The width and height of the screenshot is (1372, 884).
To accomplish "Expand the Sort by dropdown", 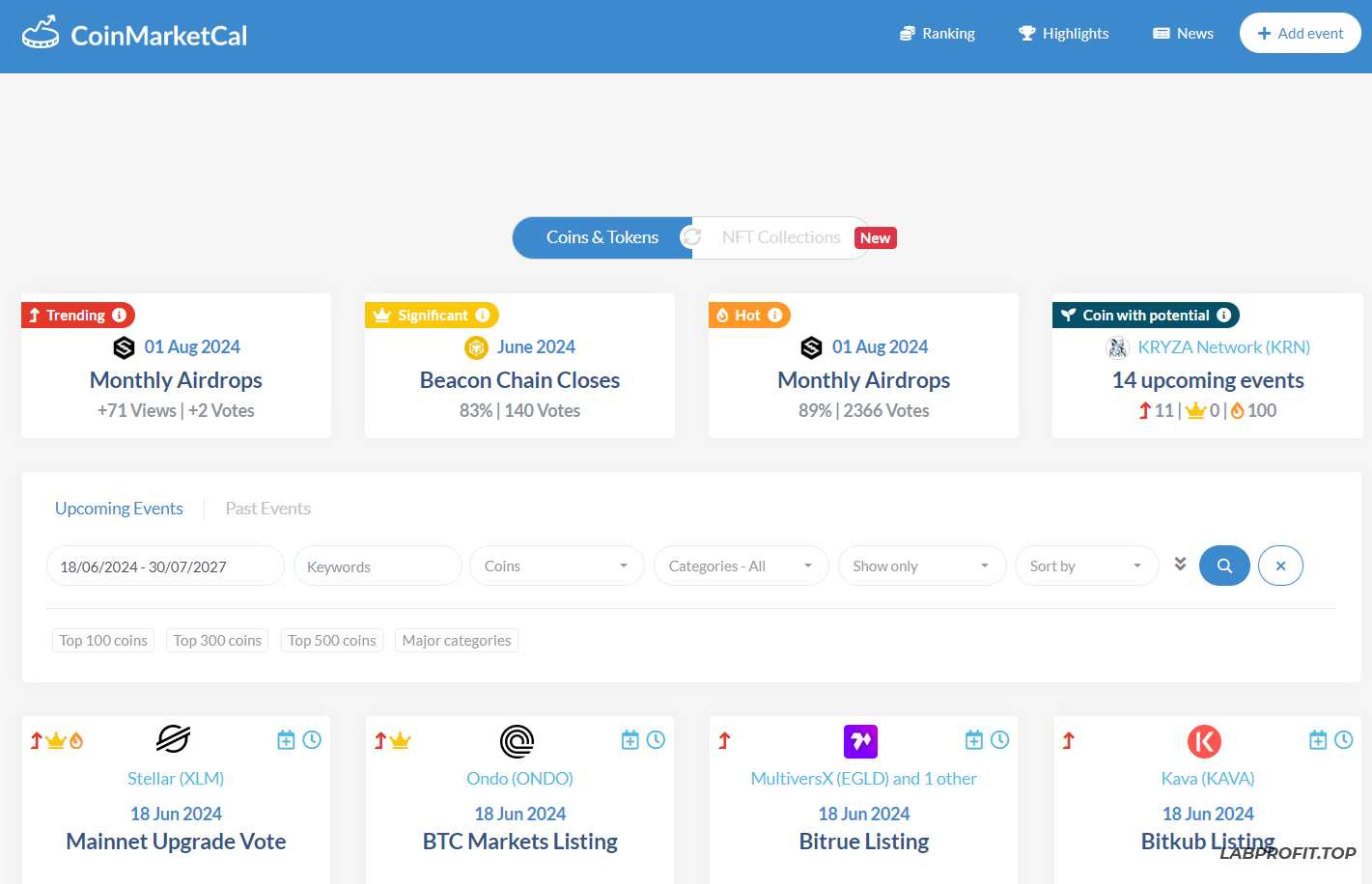I will [x=1086, y=566].
